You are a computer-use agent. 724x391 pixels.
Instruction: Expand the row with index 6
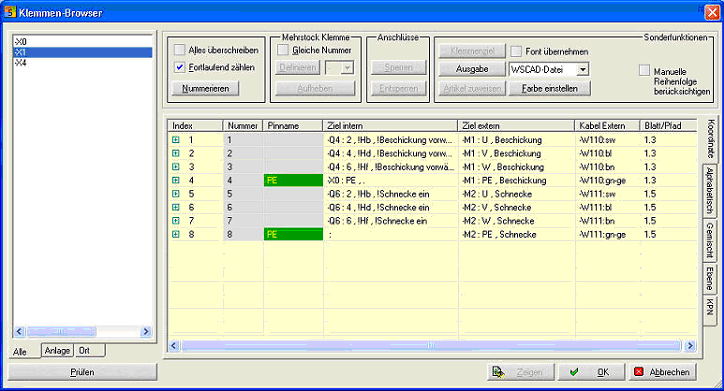coord(175,207)
